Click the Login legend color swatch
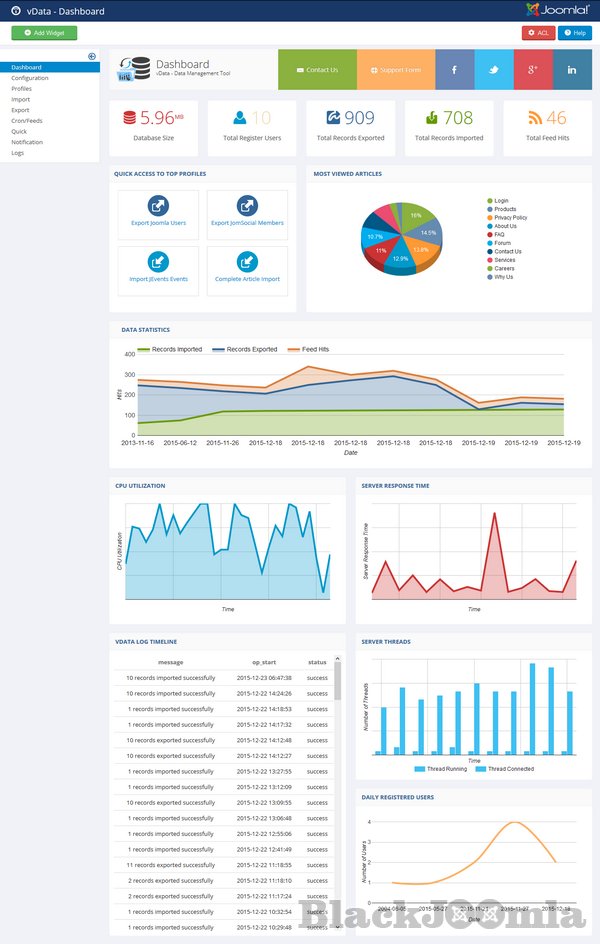Image resolution: width=600 pixels, height=944 pixels. [x=490, y=201]
